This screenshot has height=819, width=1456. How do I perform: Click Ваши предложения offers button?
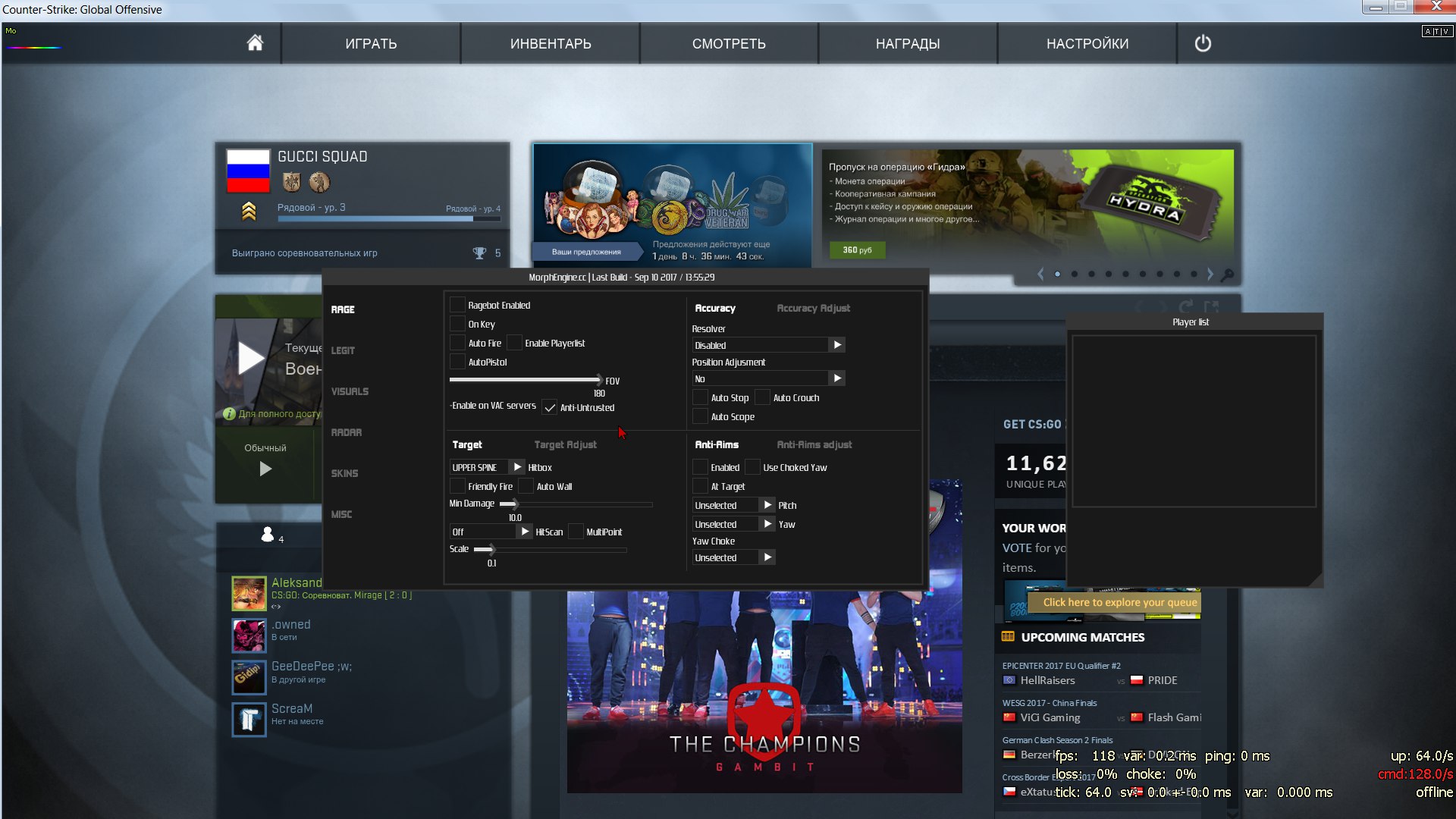pos(586,252)
